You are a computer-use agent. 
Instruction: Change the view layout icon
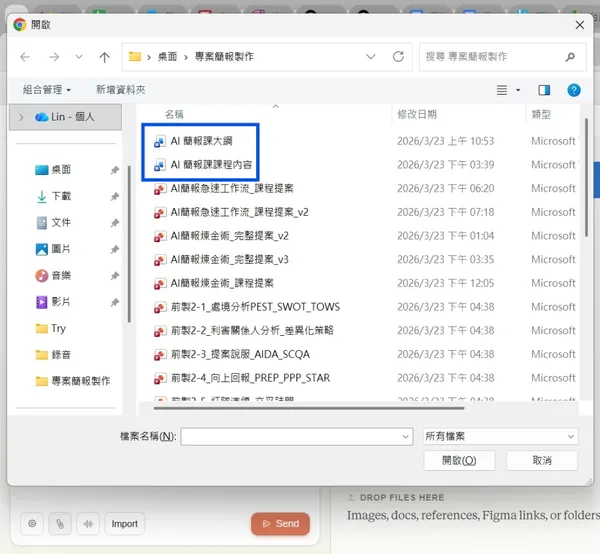(x=502, y=90)
